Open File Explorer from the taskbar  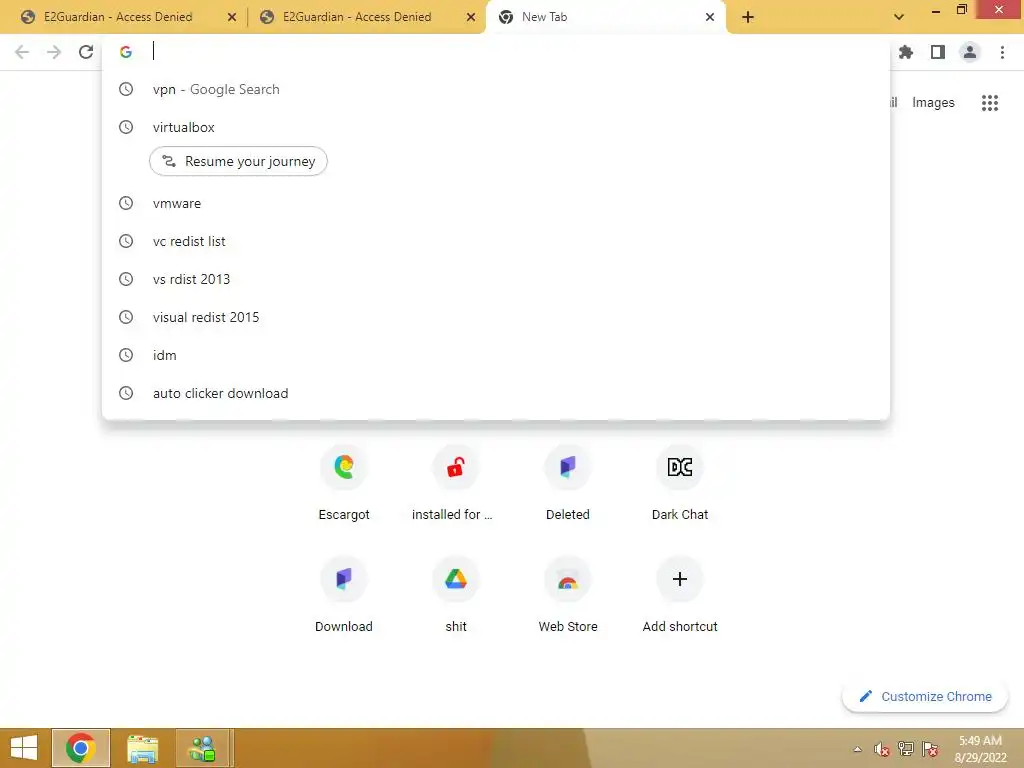(142, 748)
